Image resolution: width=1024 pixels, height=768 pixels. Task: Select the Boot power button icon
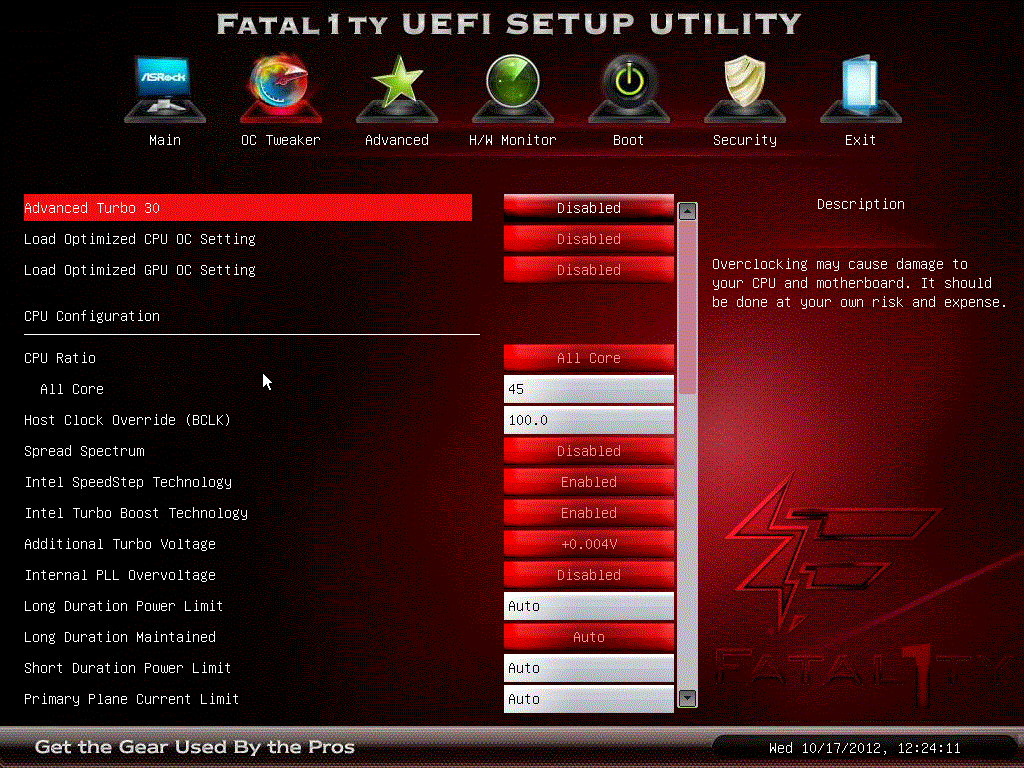(x=628, y=89)
